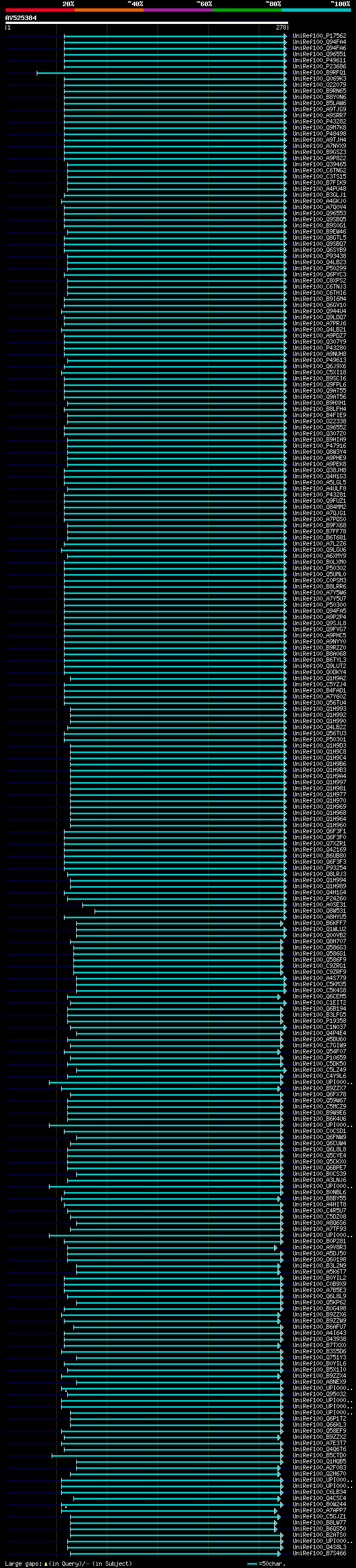Viewport: 356px width, 1568px height.
Task: Select hit label UniRef100_C4Y9L6
Action: (319, 1076)
